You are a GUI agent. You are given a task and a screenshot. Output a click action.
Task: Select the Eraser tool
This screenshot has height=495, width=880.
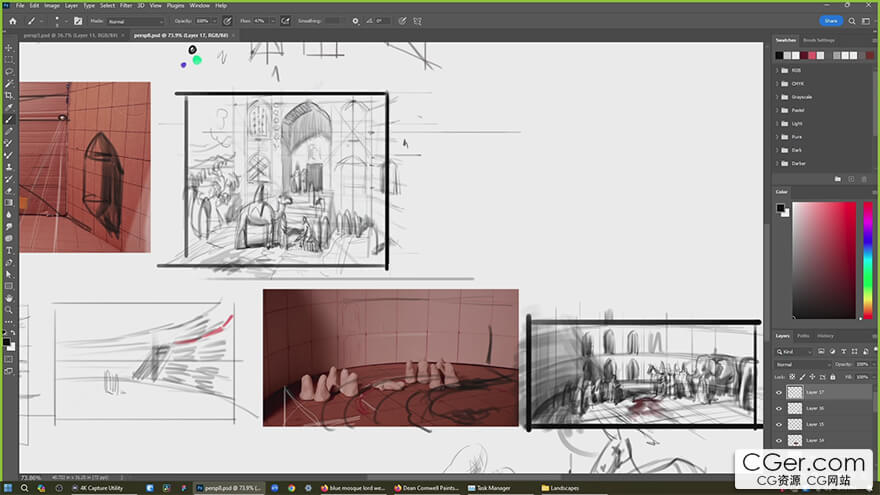click(9, 190)
